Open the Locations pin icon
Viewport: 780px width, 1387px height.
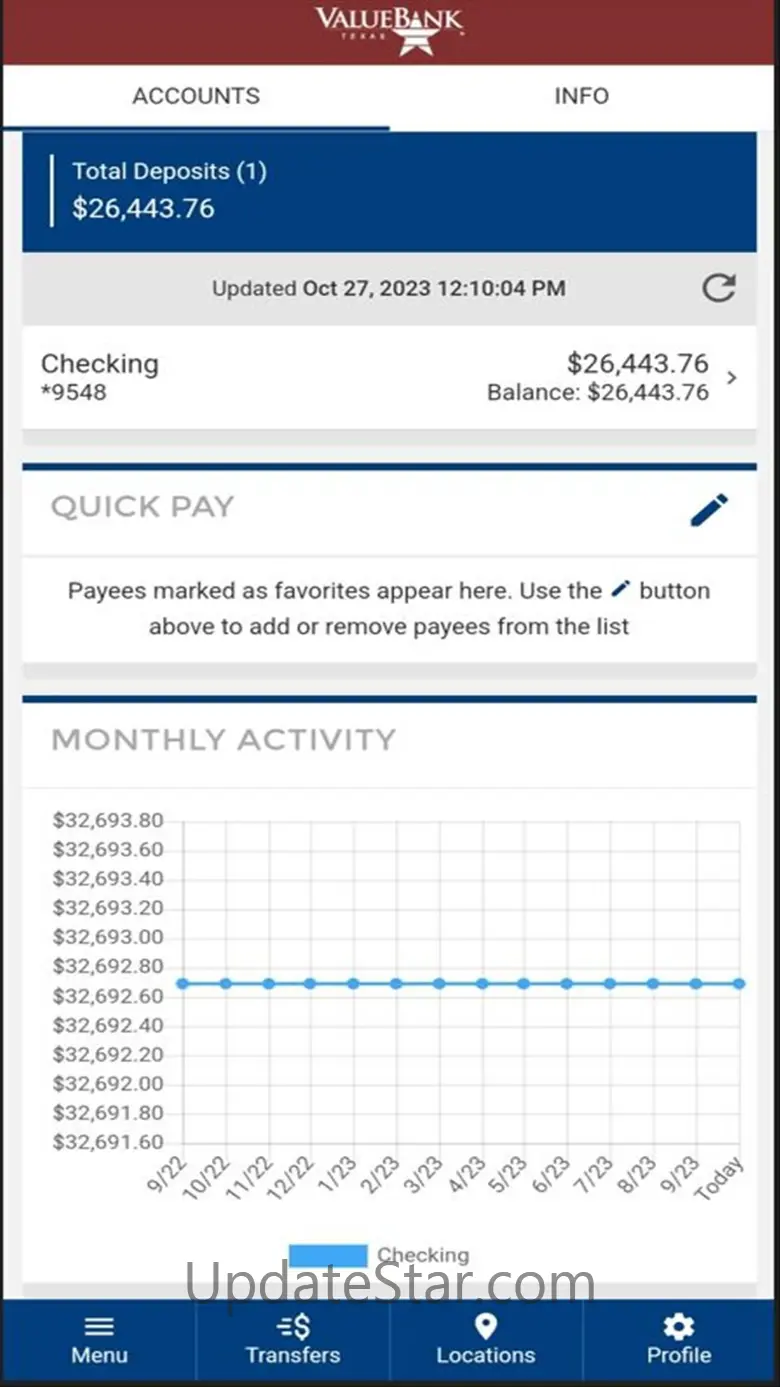pos(486,1327)
